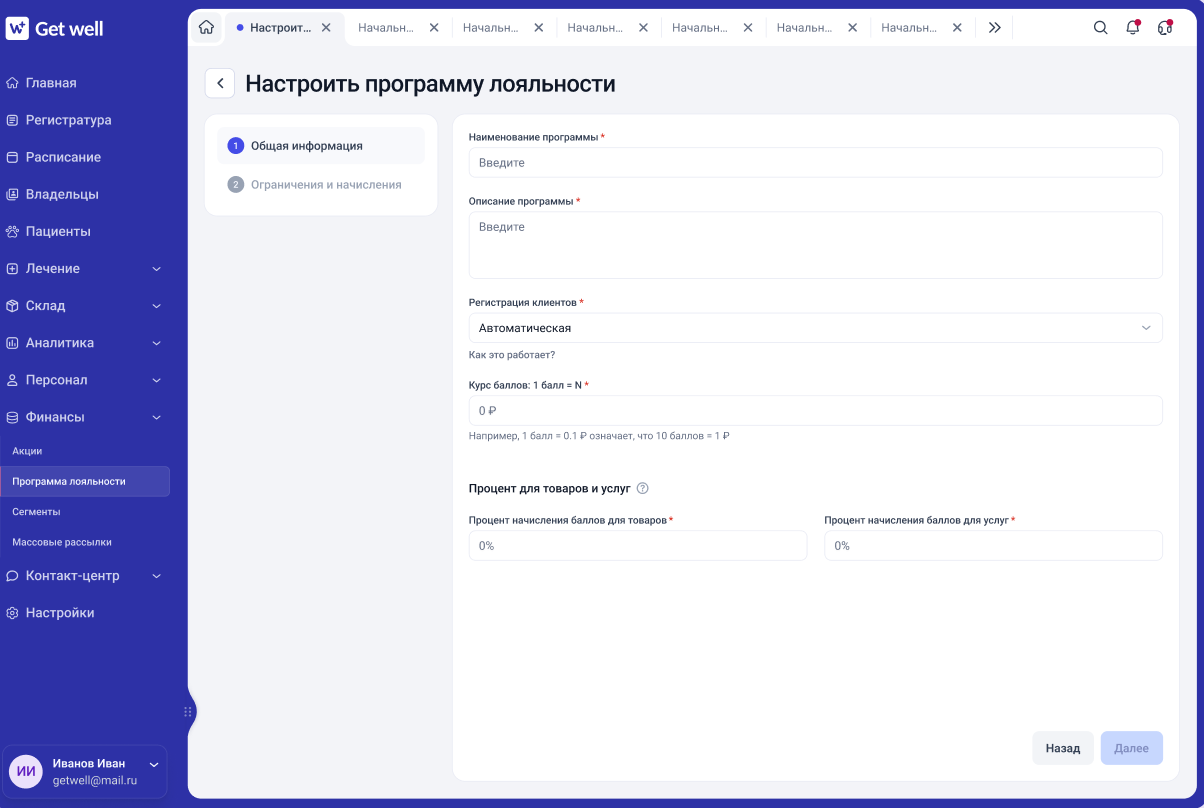Click the Главная home icon in sidebar
Screen dimensions: 1204x808
tap(13, 83)
